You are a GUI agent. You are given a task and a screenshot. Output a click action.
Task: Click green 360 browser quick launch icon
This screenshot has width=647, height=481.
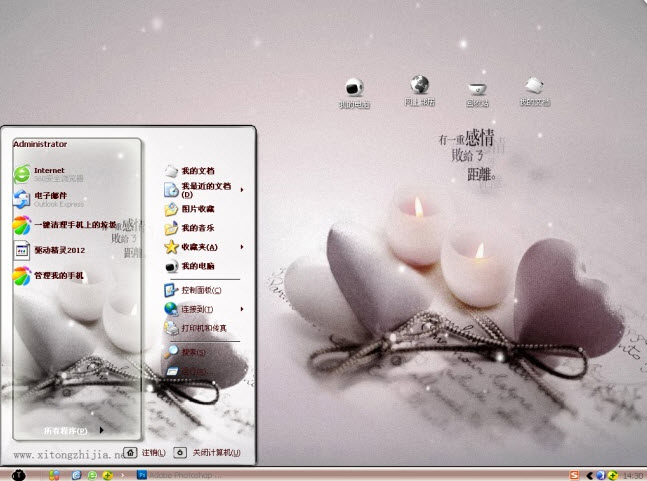(x=92, y=475)
